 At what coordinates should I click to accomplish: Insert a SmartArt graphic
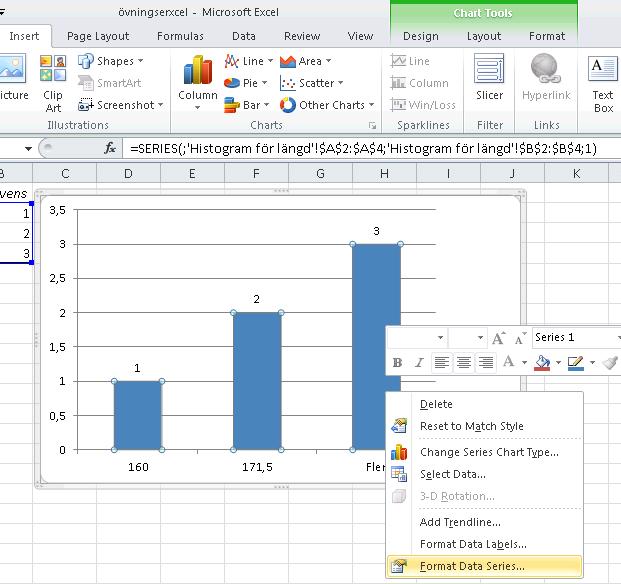coord(109,83)
